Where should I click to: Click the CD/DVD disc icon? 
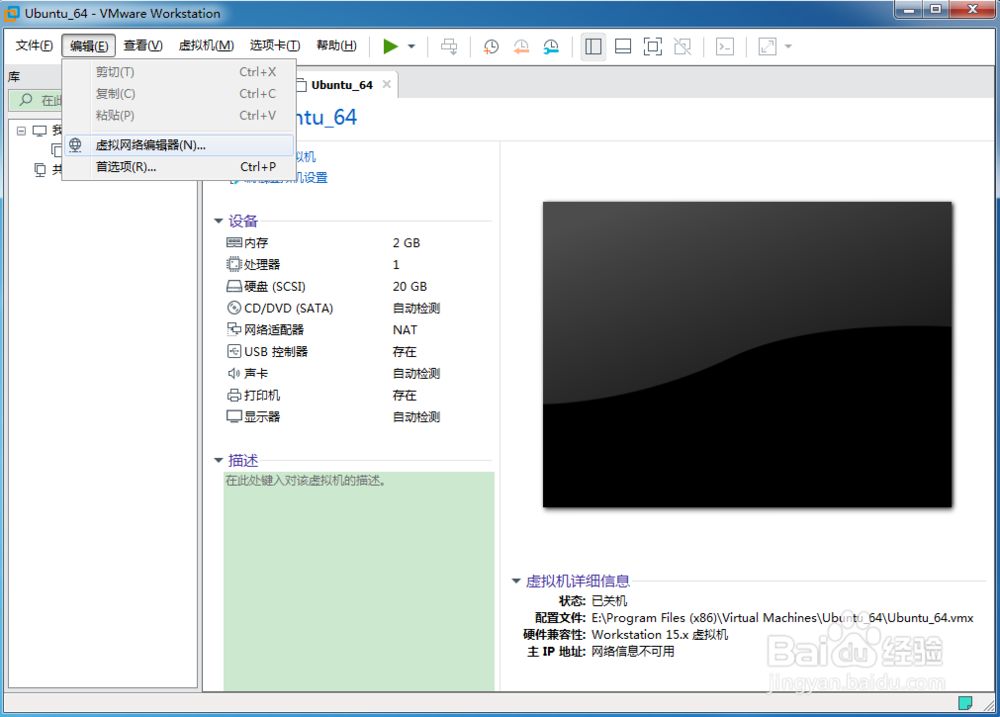point(234,307)
